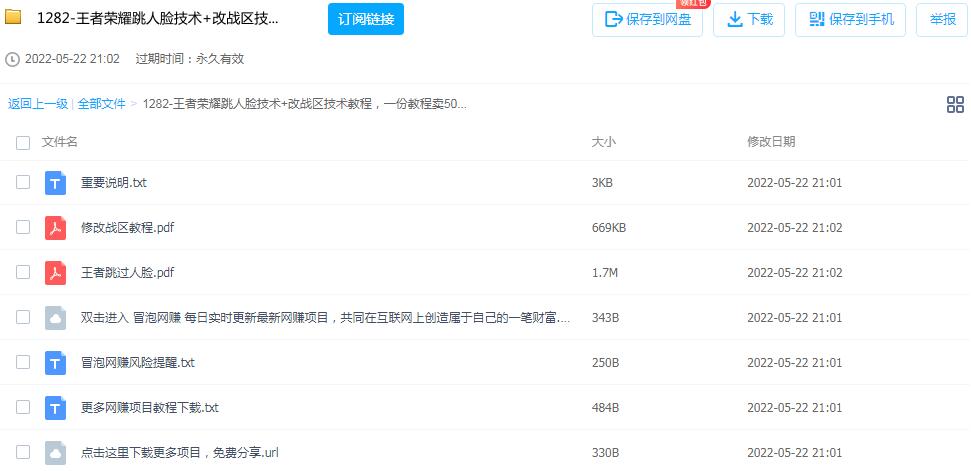Click the cloud icon of 点击这里下载更多项目，免费分享.url
The image size is (971, 471).
[x=55, y=452]
